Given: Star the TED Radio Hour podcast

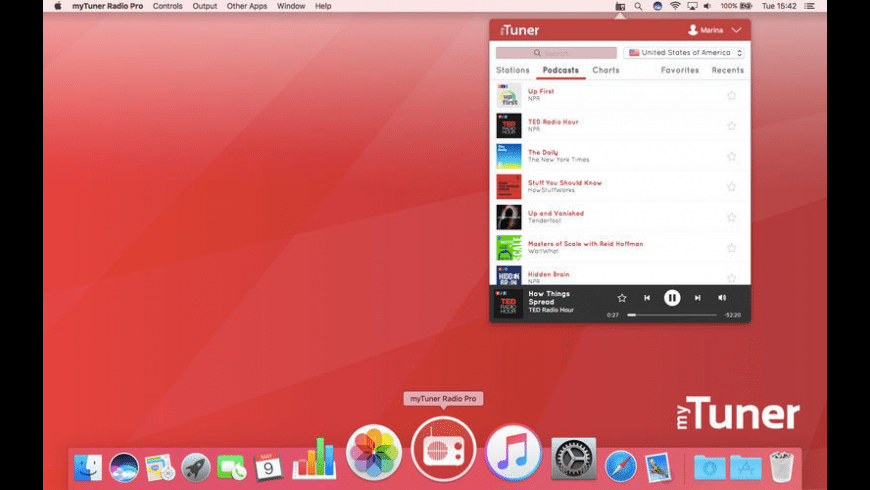Looking at the screenshot, I should point(731,126).
